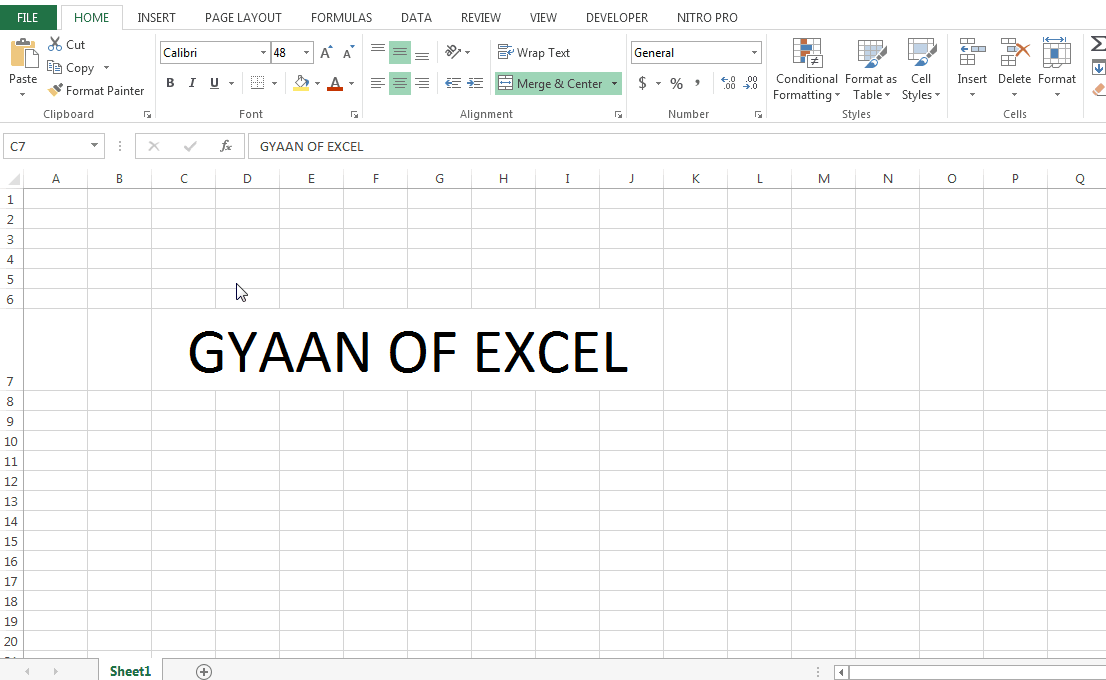Select the Wrap Text icon

(x=536, y=52)
